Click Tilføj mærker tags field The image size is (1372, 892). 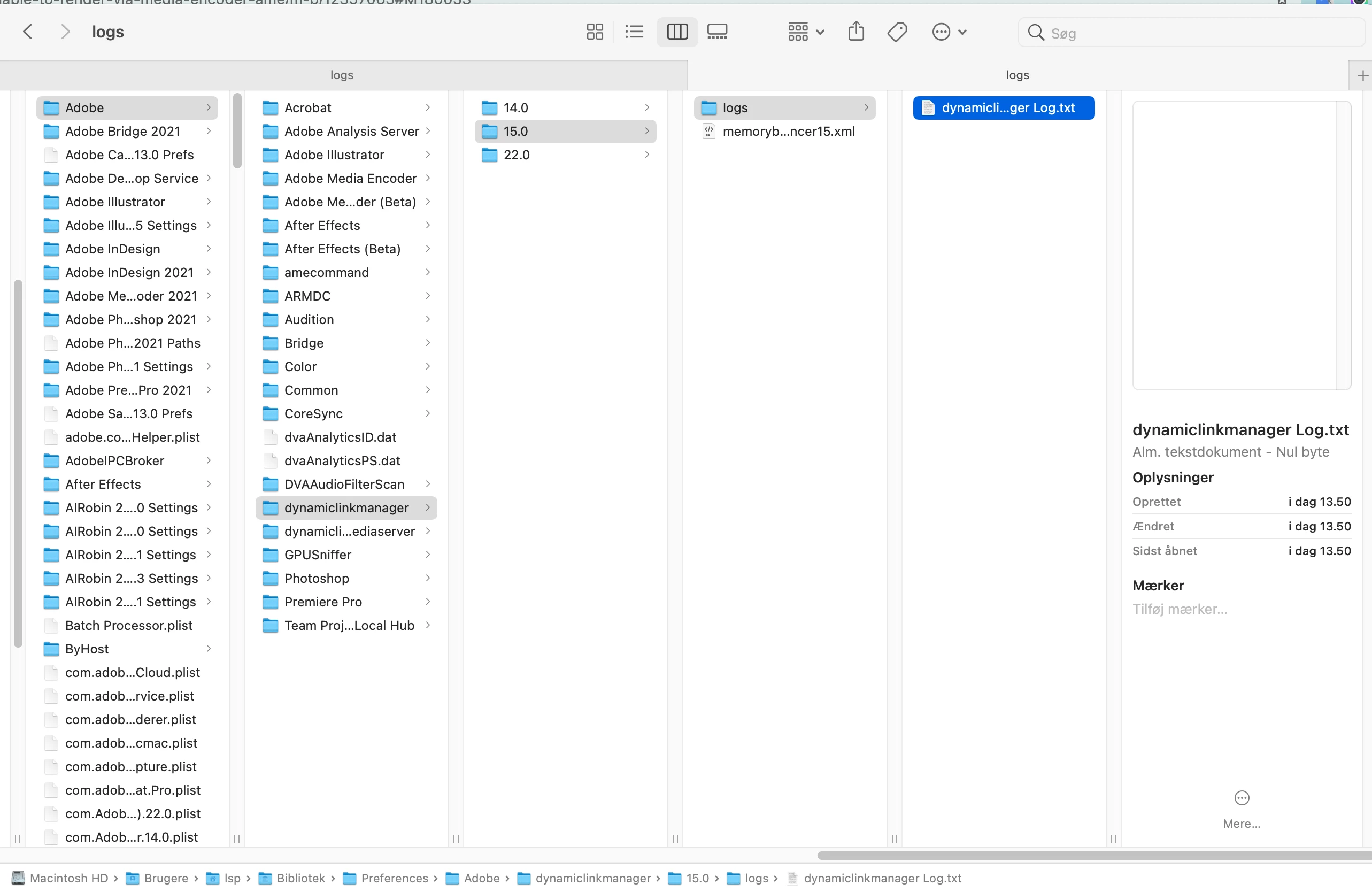1180,609
